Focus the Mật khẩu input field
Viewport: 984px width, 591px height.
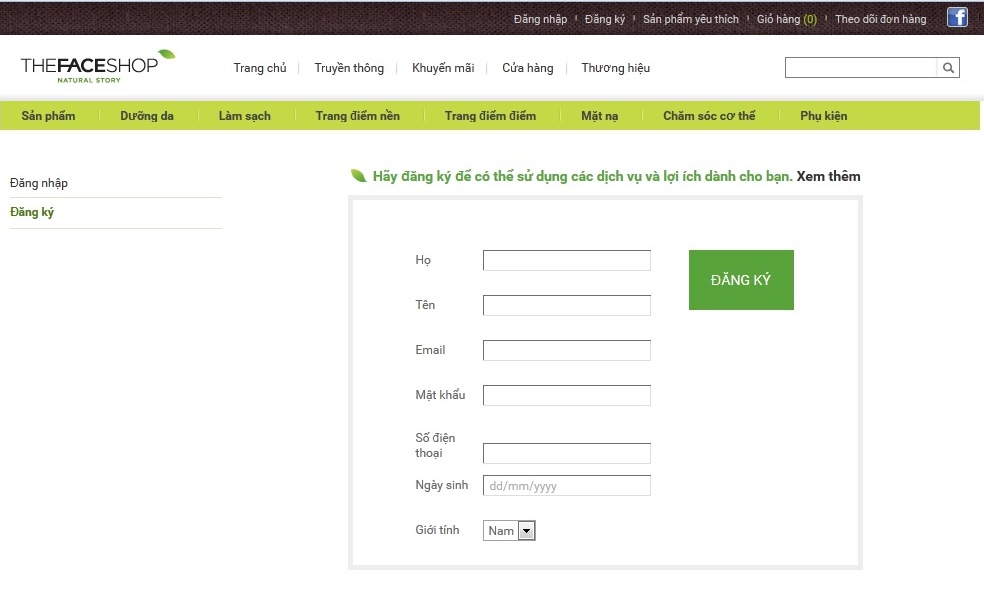click(567, 395)
